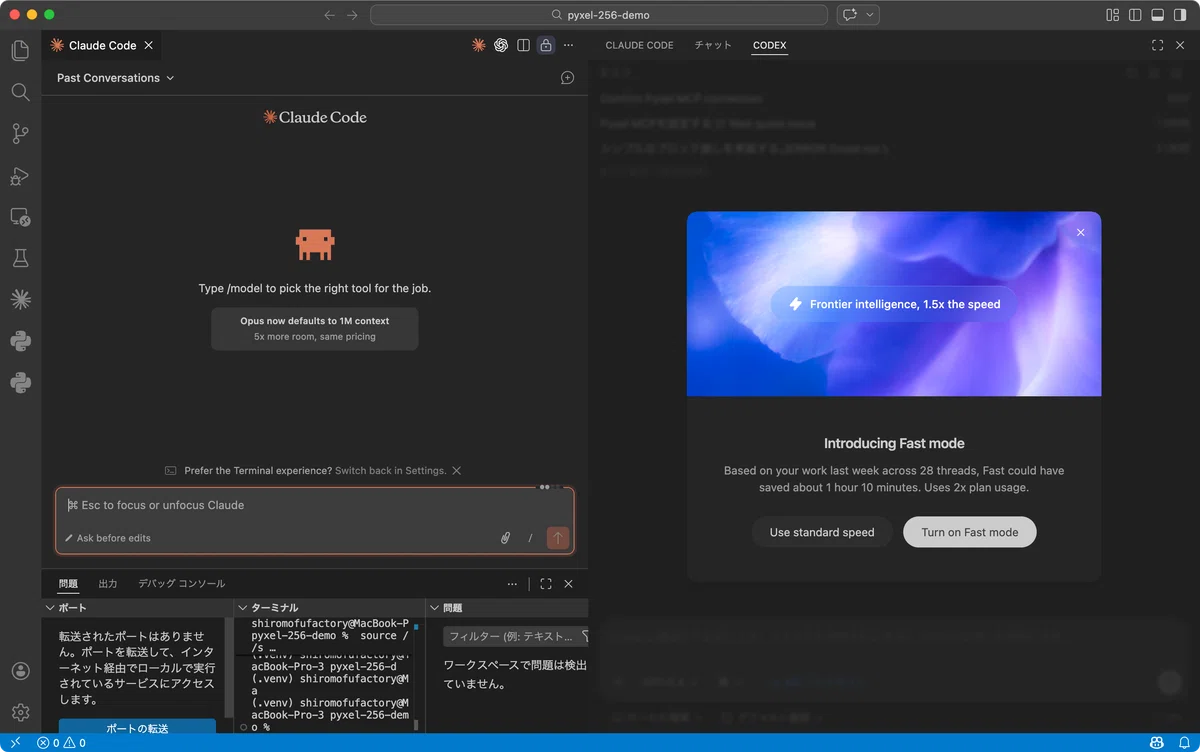The width and height of the screenshot is (1200, 752).
Task: Open remote window indicator in status bar
Action: tap(15, 743)
